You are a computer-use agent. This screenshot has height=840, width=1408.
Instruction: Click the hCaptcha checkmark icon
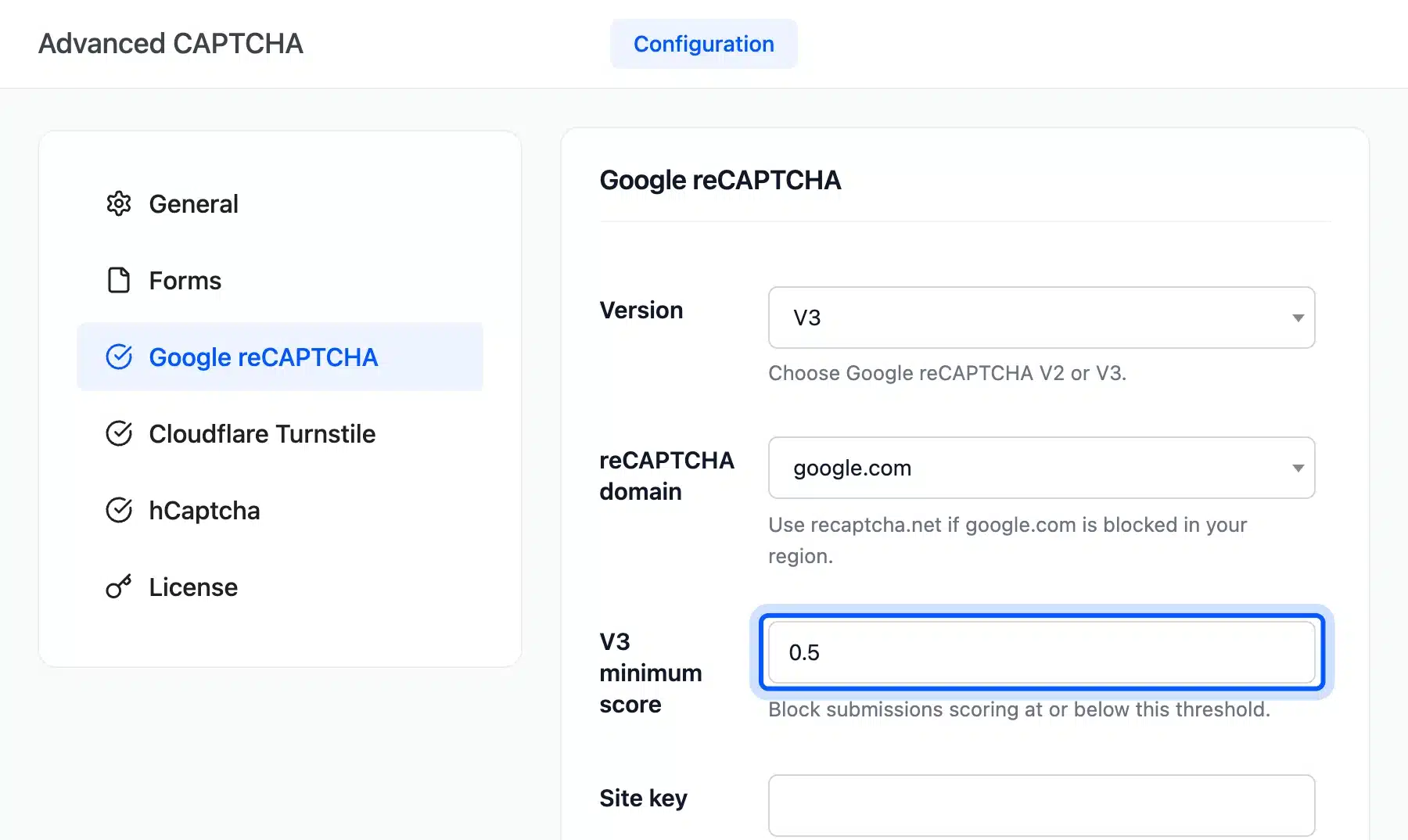click(119, 510)
